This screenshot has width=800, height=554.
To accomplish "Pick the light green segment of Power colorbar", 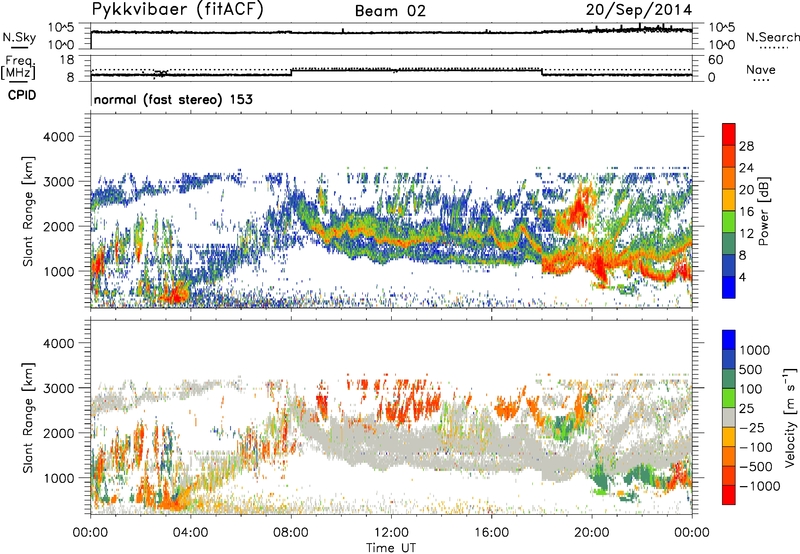I will coord(729,221).
